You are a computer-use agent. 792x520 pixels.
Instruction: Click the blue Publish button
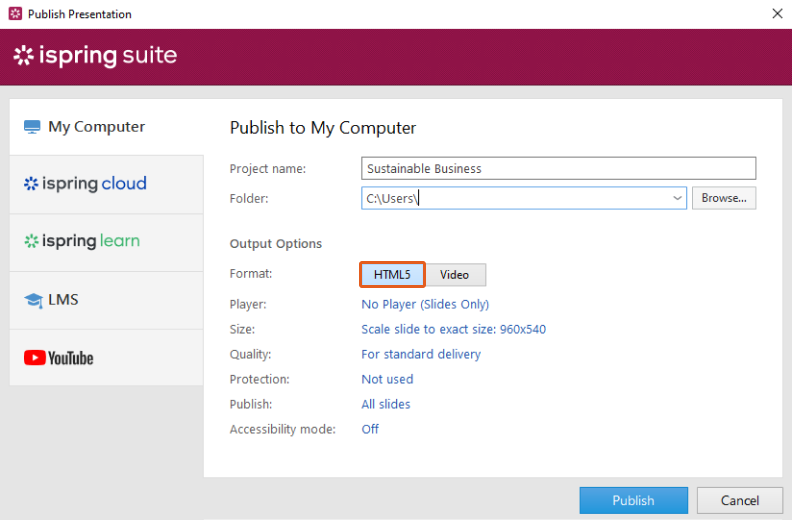[633, 500]
